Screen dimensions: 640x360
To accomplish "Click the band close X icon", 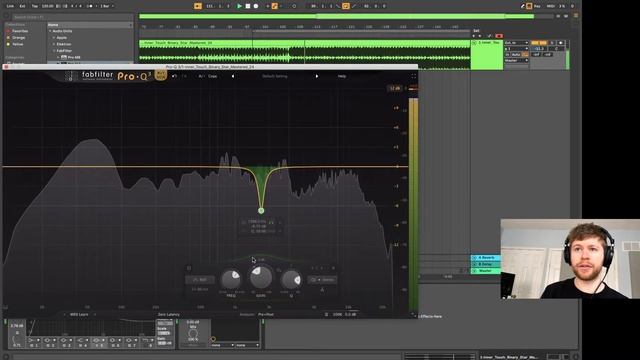I will (x=333, y=268).
